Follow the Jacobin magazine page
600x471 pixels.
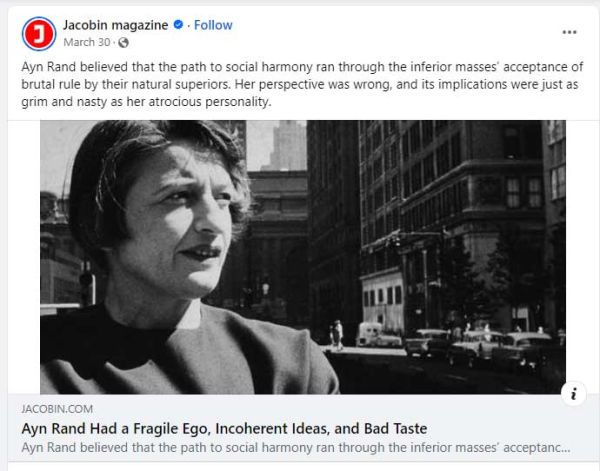pyautogui.click(x=213, y=25)
